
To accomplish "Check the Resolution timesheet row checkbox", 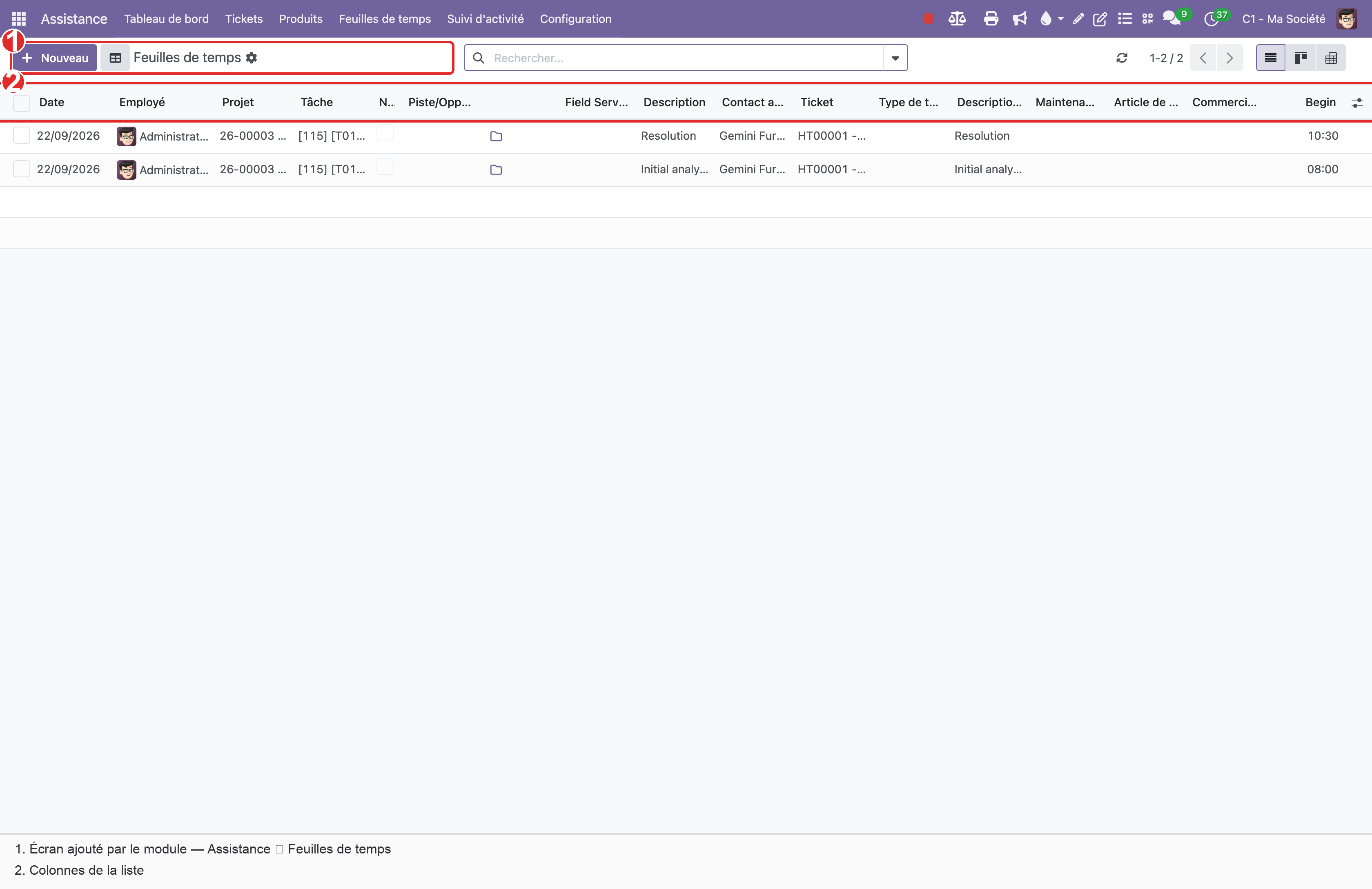I will [21, 136].
